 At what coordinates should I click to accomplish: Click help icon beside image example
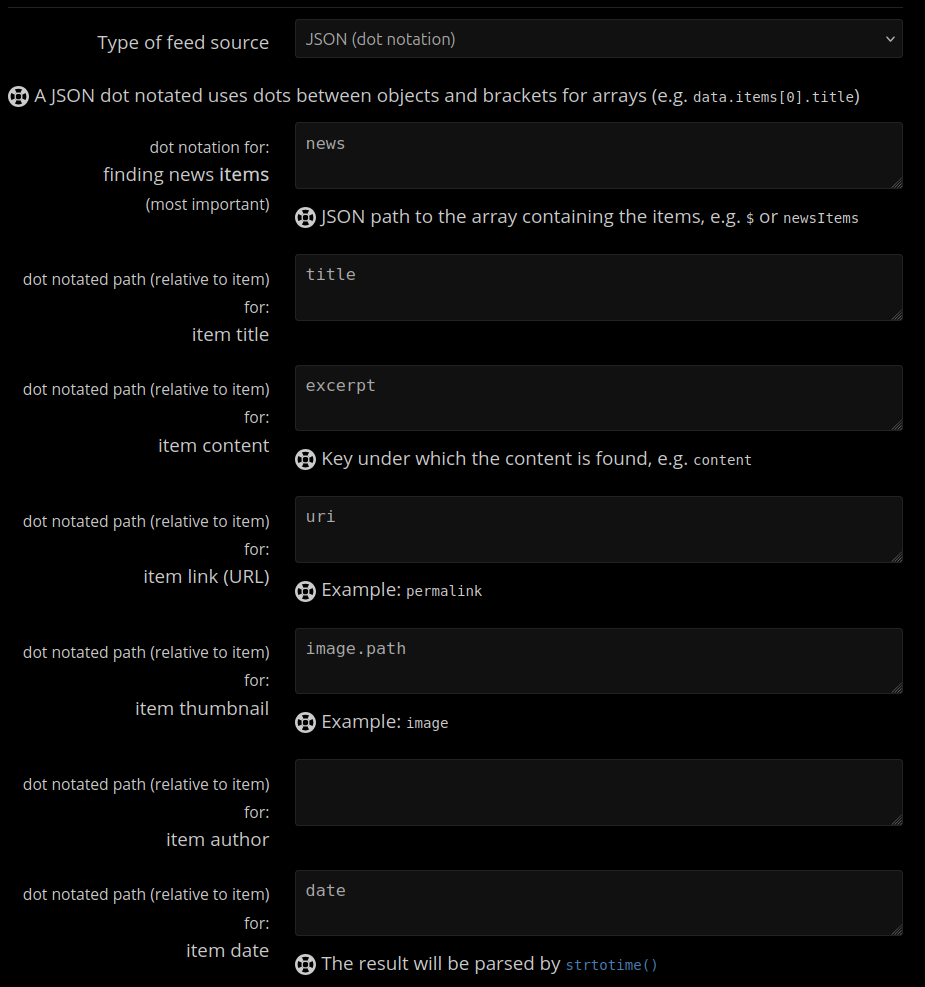305,723
